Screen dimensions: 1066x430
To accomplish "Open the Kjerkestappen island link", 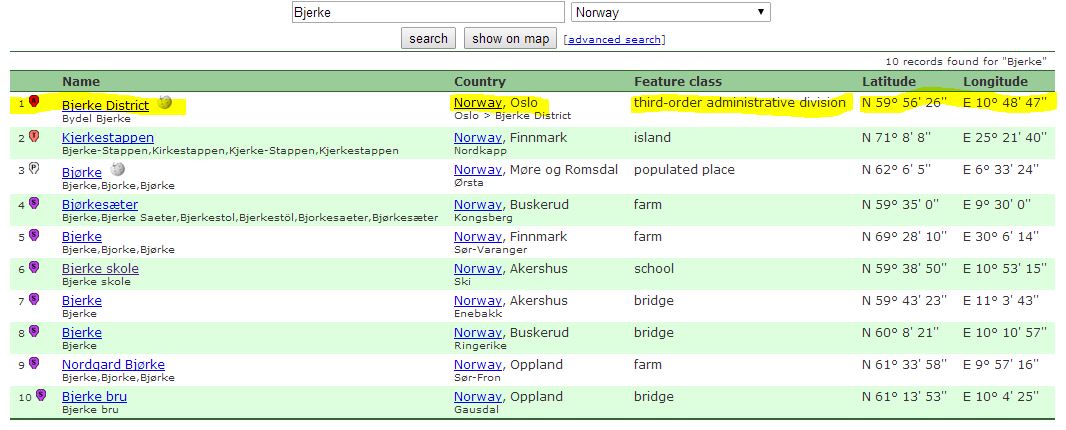I will tap(108, 137).
